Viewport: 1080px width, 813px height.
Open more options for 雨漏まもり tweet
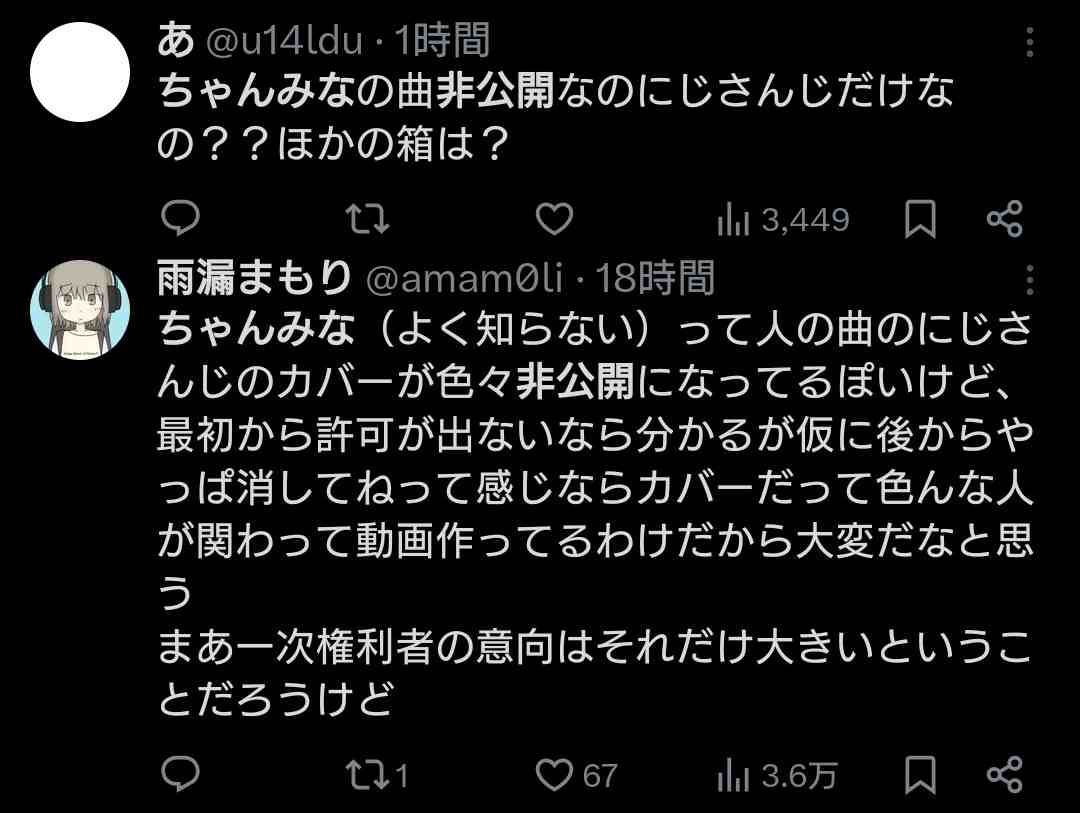click(x=1031, y=279)
